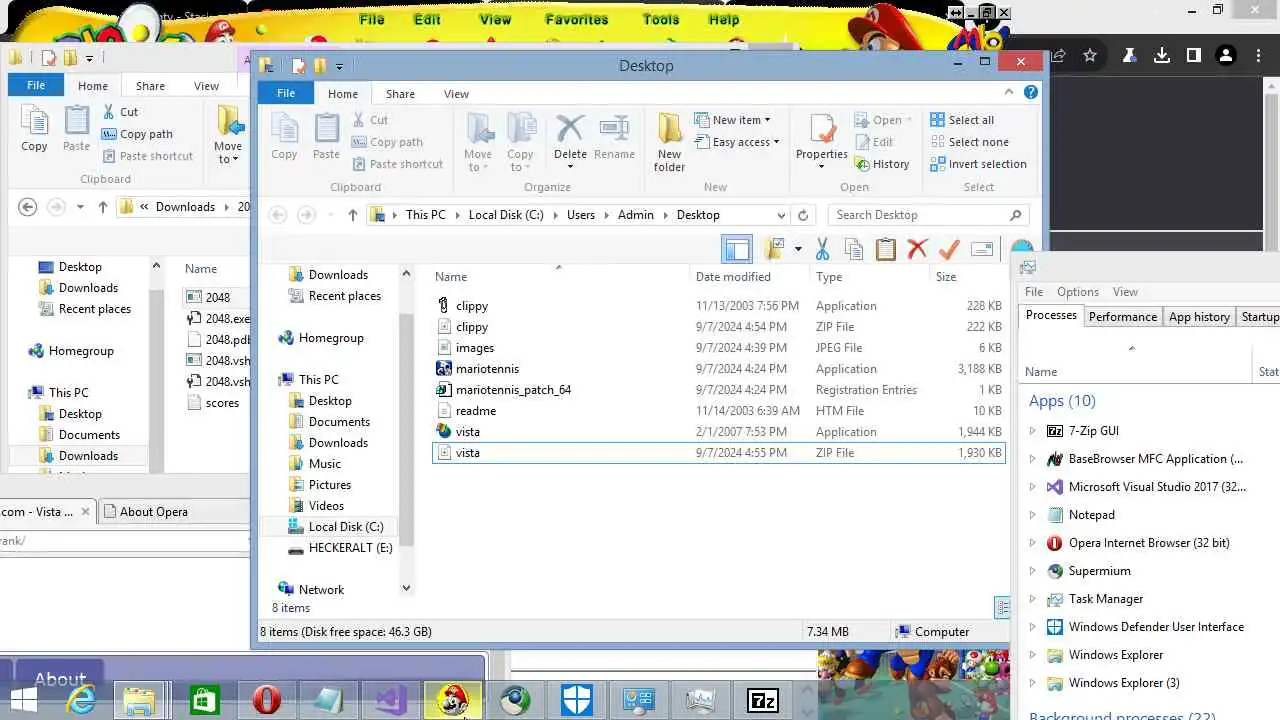This screenshot has width=1280, height=720.
Task: Open the Tools menu in the top window
Action: (660, 19)
